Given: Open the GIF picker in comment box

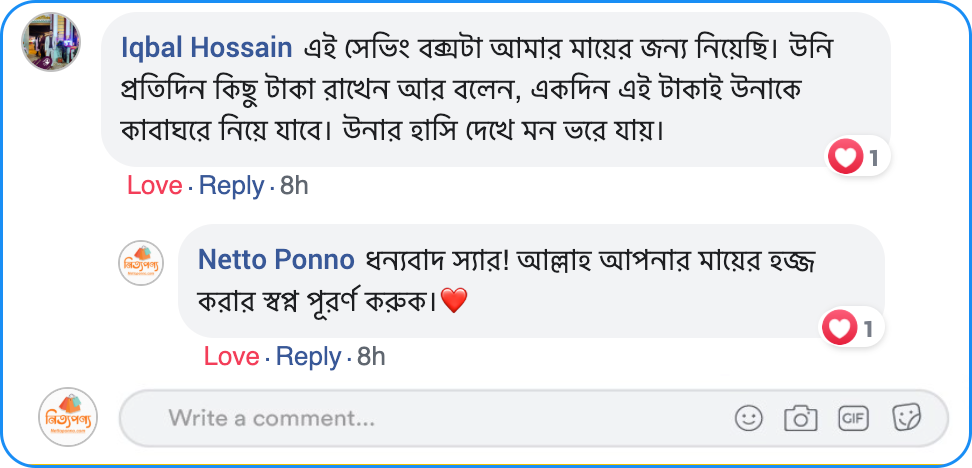Looking at the screenshot, I should pos(853,418).
